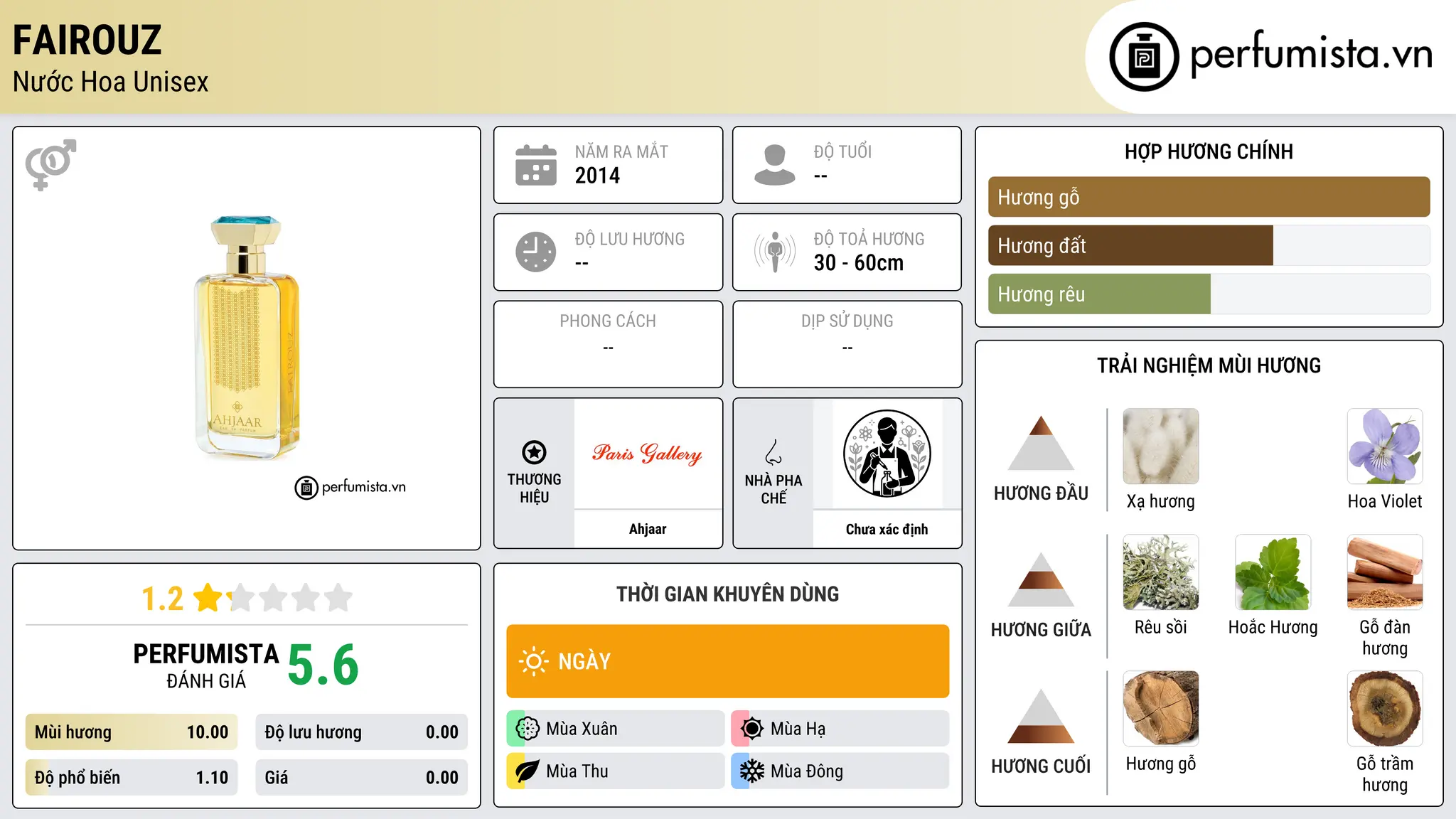This screenshot has height=819, width=1456.
Task: Open the Hoa Violet note thumbnail
Action: [x=1385, y=446]
